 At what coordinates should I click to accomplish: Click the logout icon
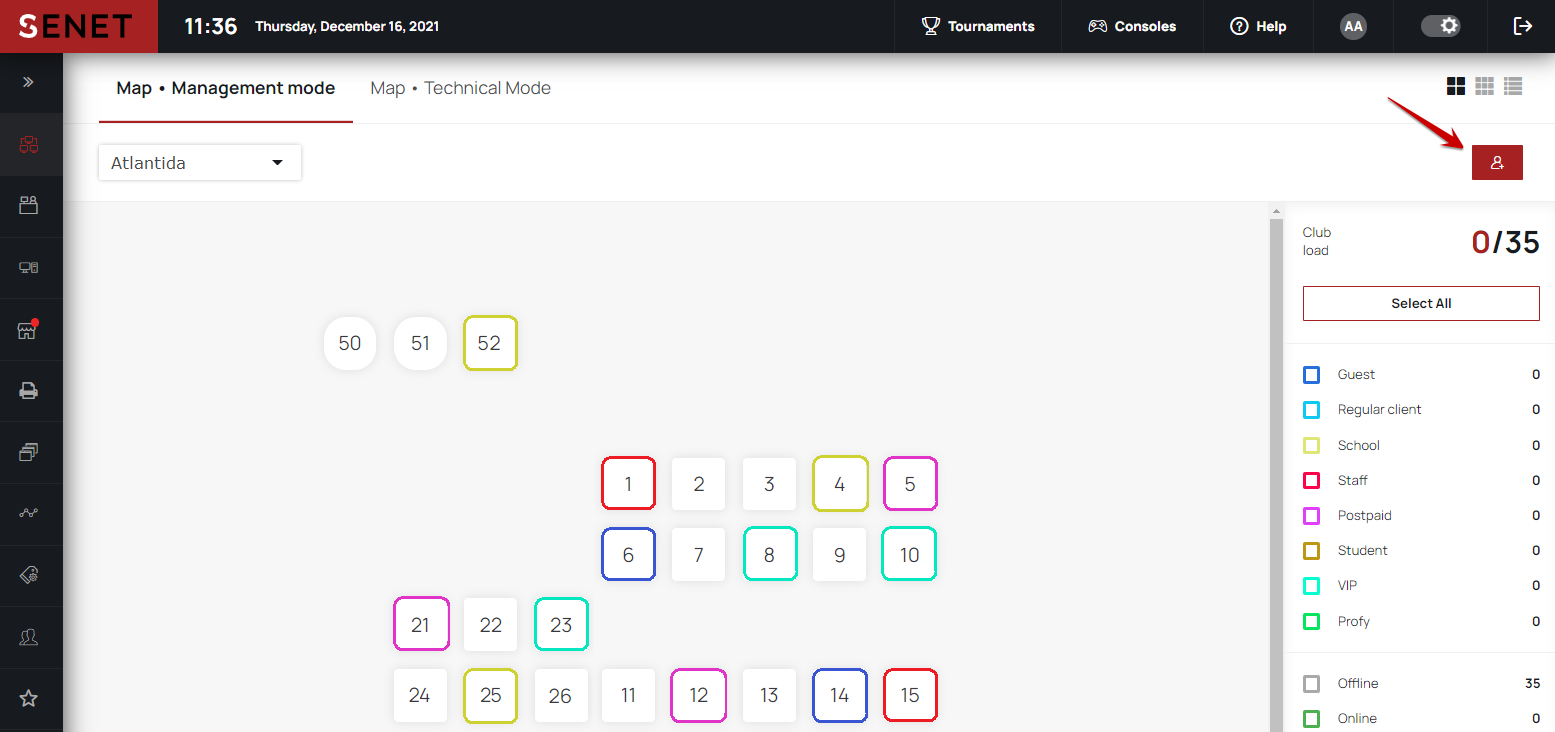[x=1523, y=26]
